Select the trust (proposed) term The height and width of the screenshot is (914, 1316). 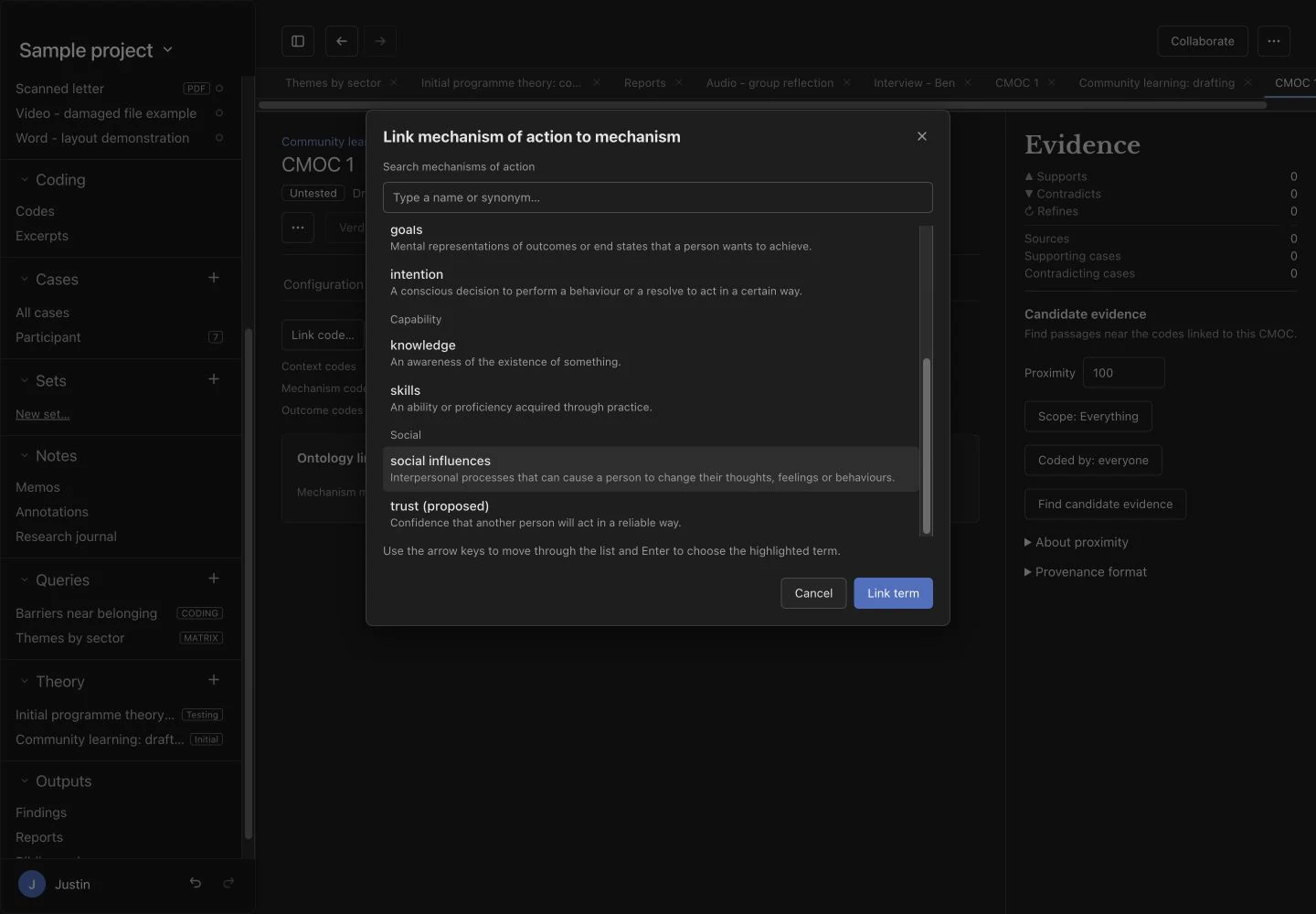pyautogui.click(x=652, y=514)
